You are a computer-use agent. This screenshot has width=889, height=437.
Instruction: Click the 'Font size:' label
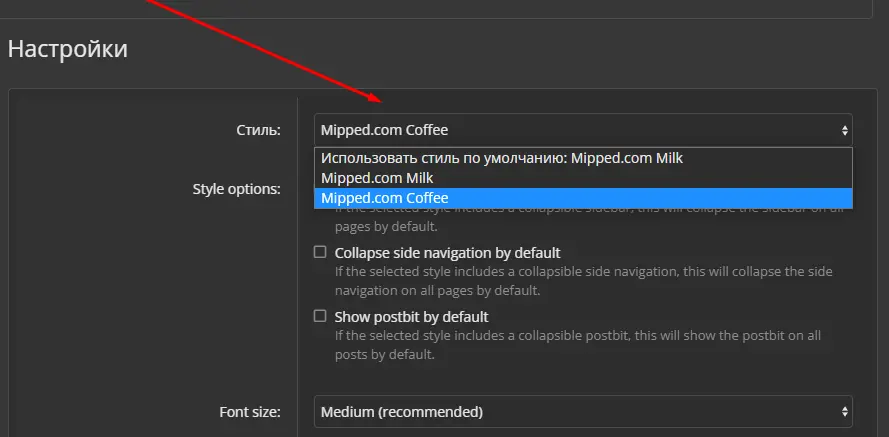coord(250,412)
